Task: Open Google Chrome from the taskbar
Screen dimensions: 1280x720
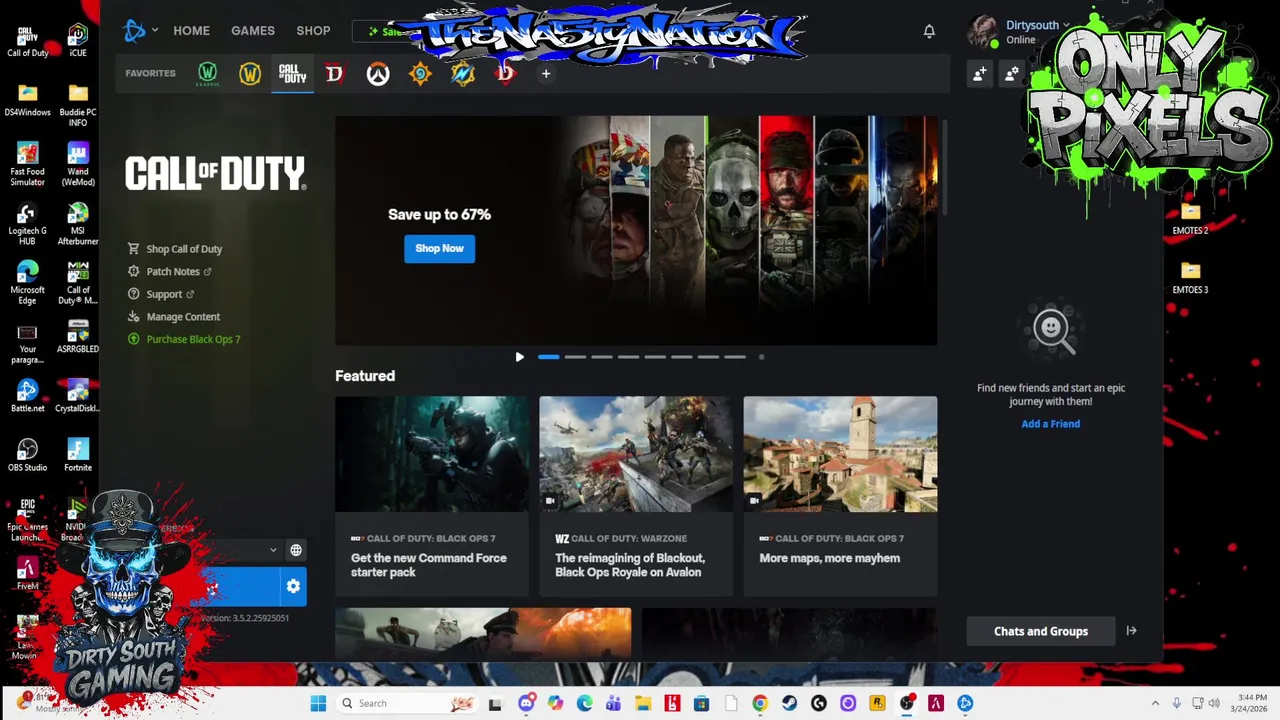Action: click(760, 703)
